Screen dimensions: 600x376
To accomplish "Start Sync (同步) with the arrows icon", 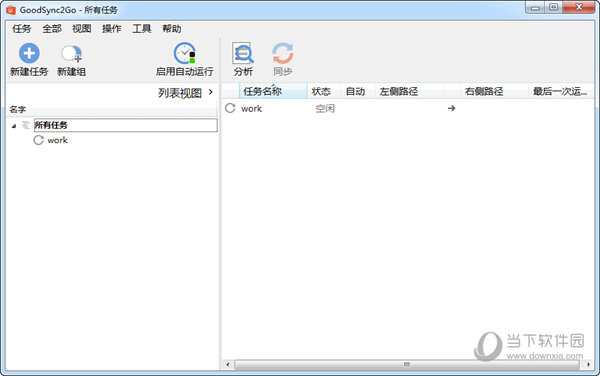I will tap(283, 54).
